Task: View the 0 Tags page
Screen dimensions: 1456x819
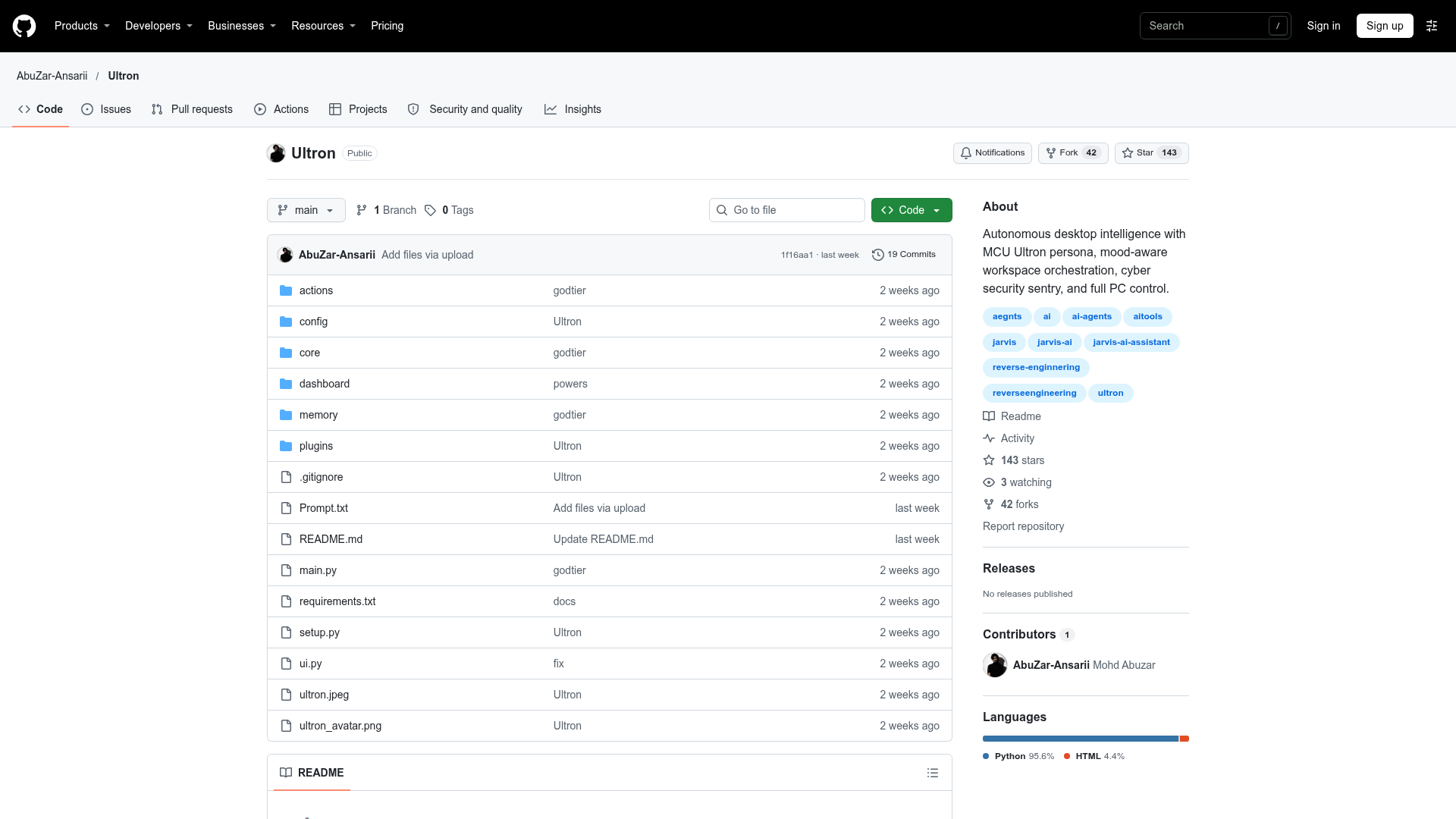Action: 449,210
